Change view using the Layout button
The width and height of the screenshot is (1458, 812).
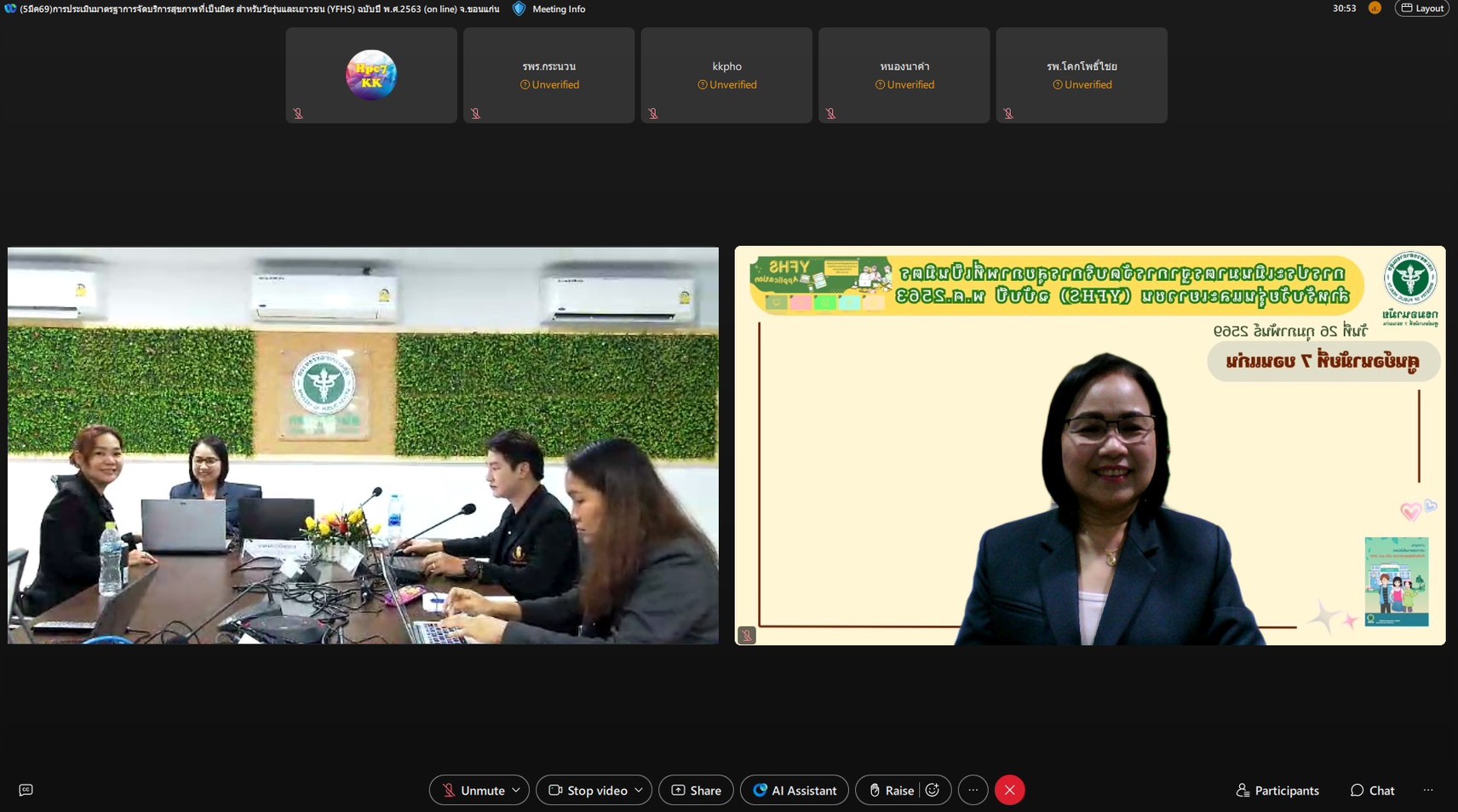pyautogui.click(x=1422, y=9)
